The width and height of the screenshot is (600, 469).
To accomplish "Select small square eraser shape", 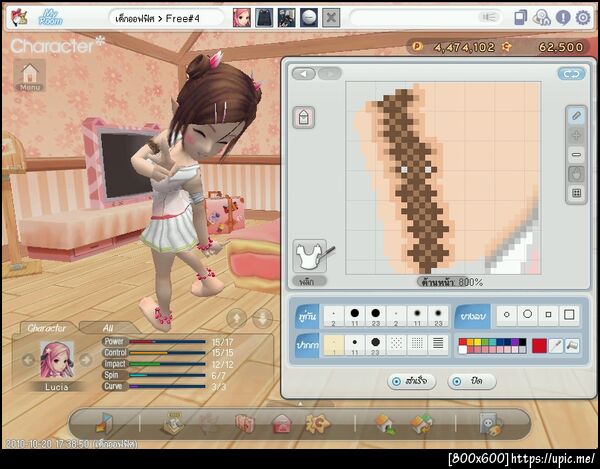I will [x=548, y=315].
